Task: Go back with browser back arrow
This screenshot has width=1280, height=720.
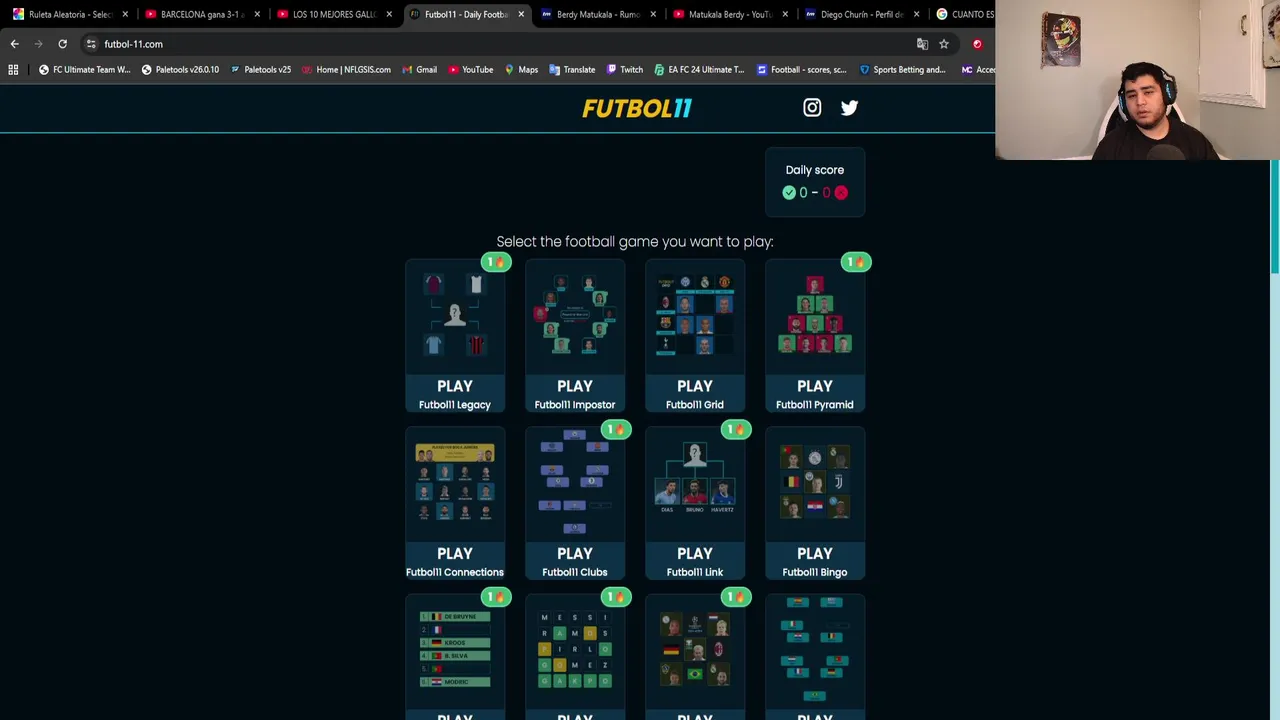Action: (14, 44)
